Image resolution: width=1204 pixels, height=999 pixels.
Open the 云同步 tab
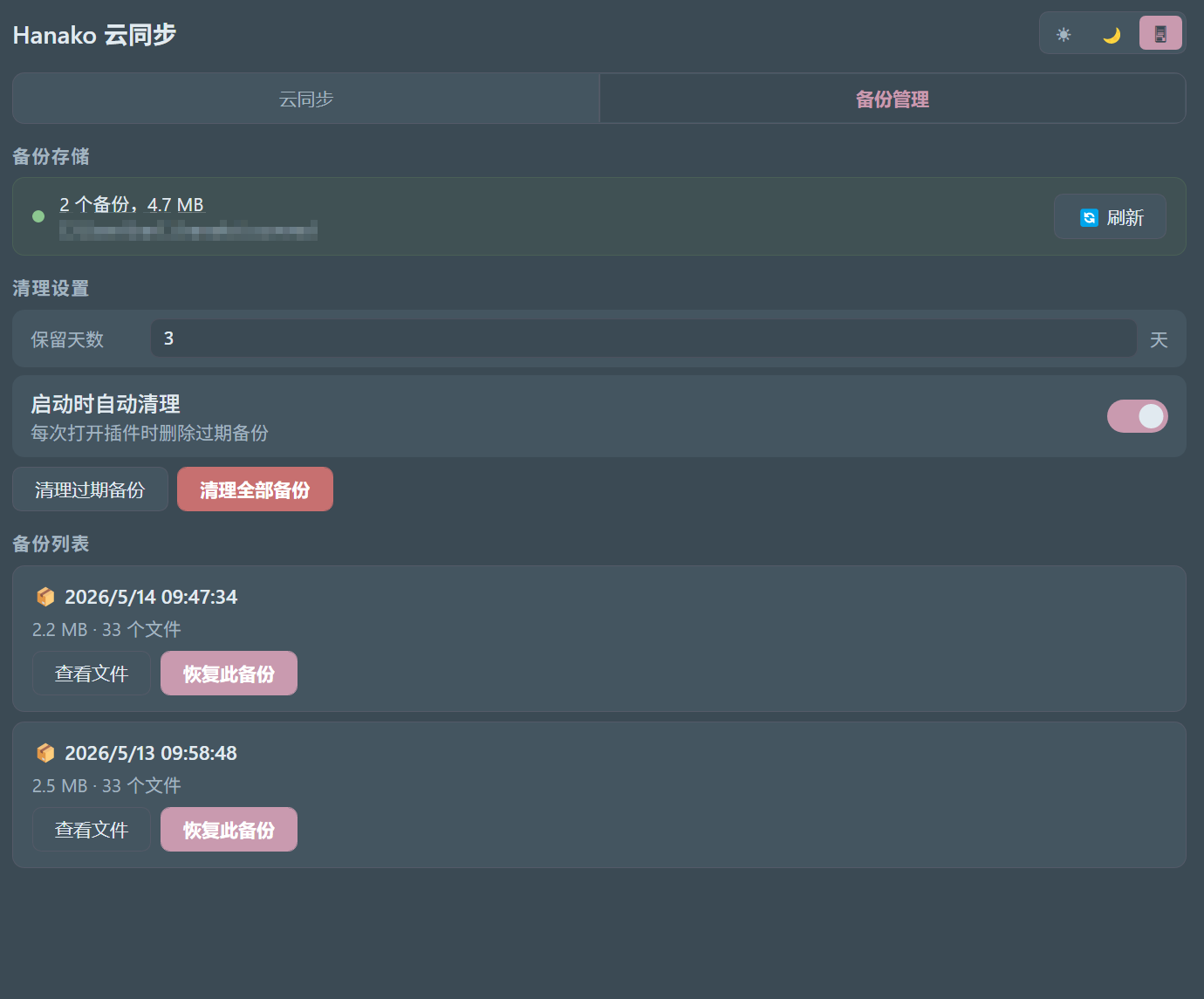click(306, 99)
